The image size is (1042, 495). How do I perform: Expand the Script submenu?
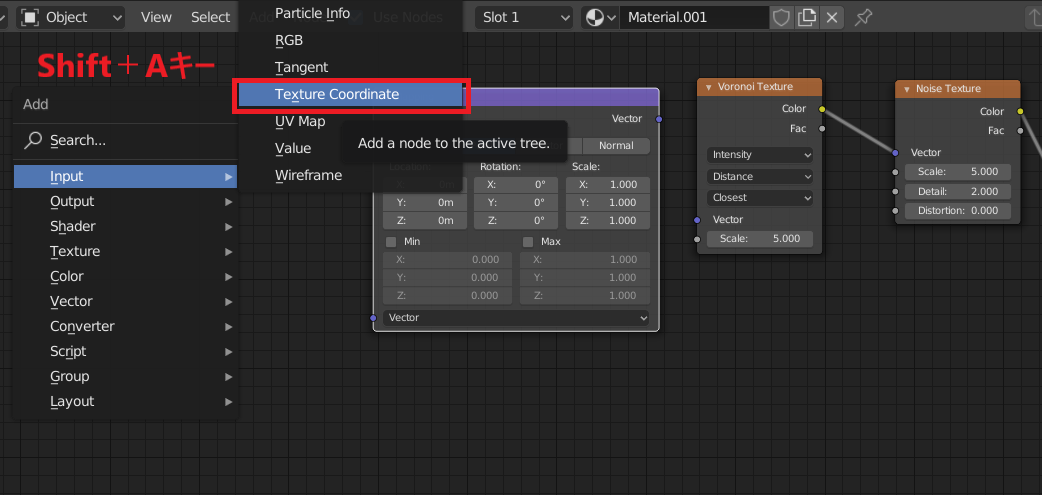point(126,351)
